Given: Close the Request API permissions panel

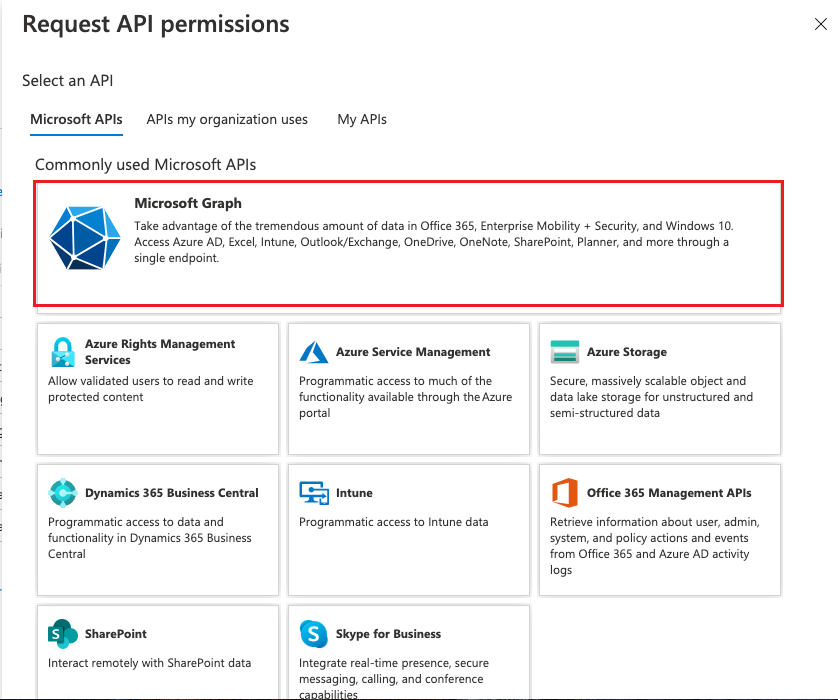Looking at the screenshot, I should [820, 25].
